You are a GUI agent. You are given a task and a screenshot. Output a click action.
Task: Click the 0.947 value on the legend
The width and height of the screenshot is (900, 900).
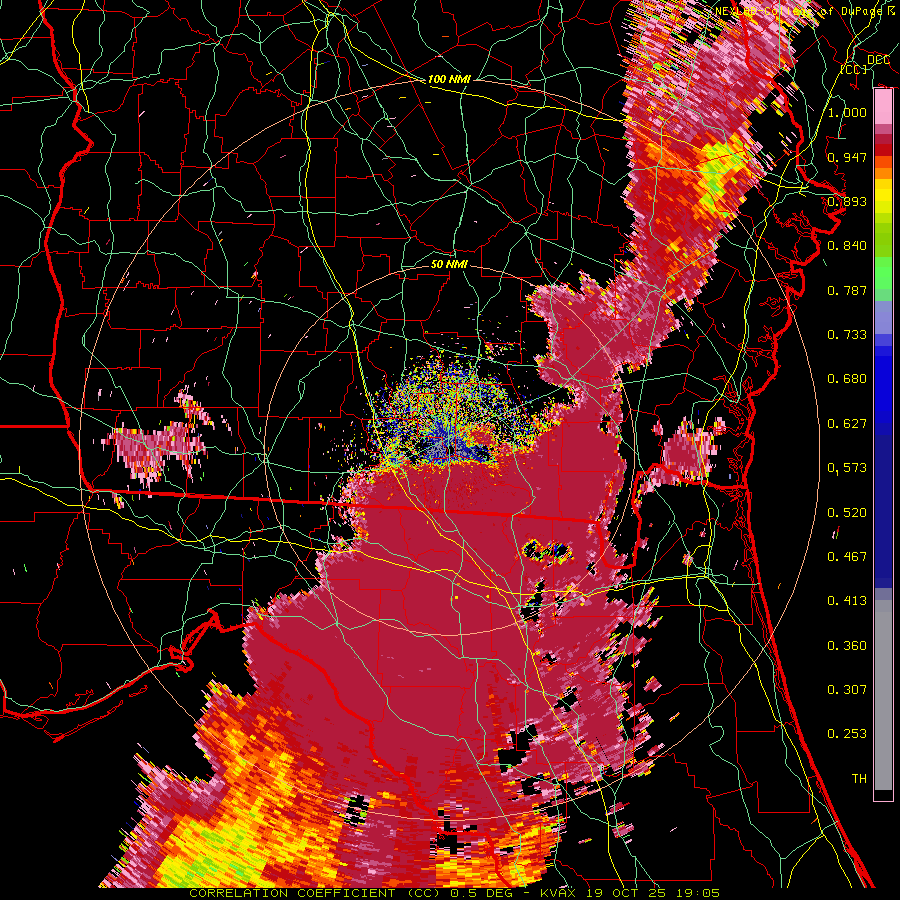click(847, 157)
